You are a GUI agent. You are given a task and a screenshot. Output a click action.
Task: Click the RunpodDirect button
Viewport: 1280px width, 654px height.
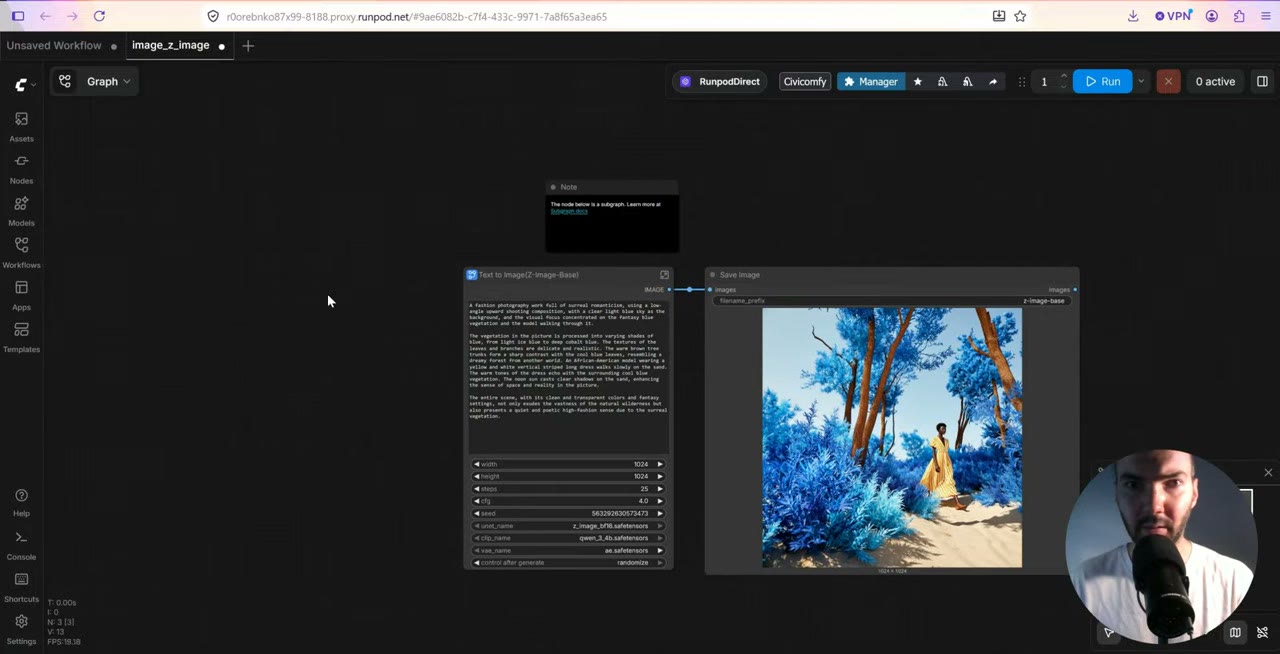(720, 82)
